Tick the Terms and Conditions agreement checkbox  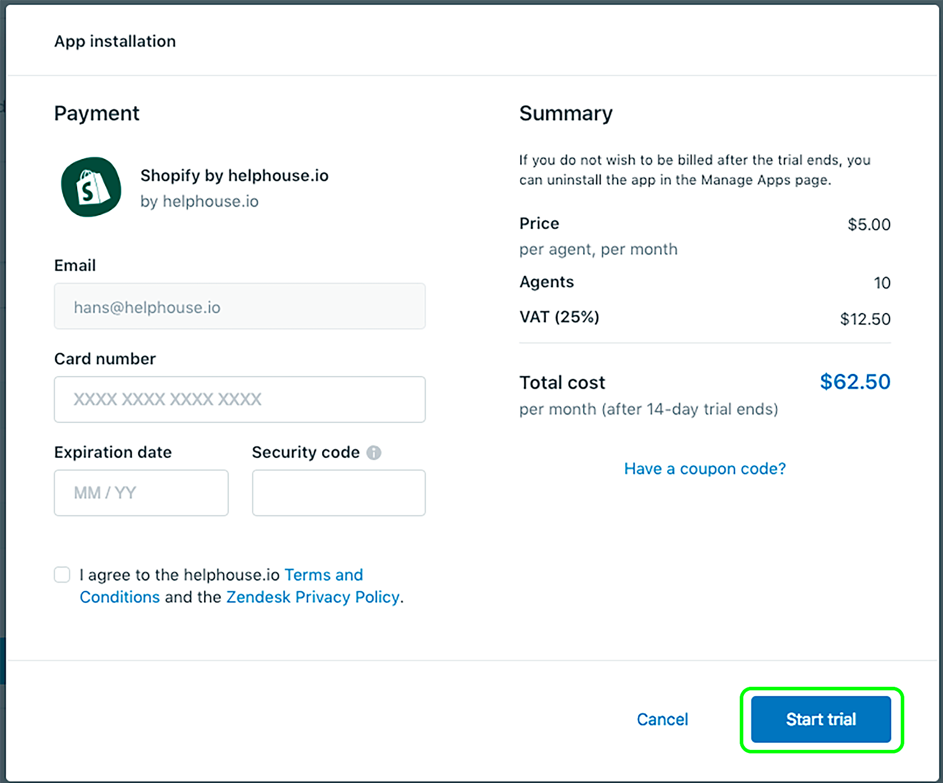(62, 574)
